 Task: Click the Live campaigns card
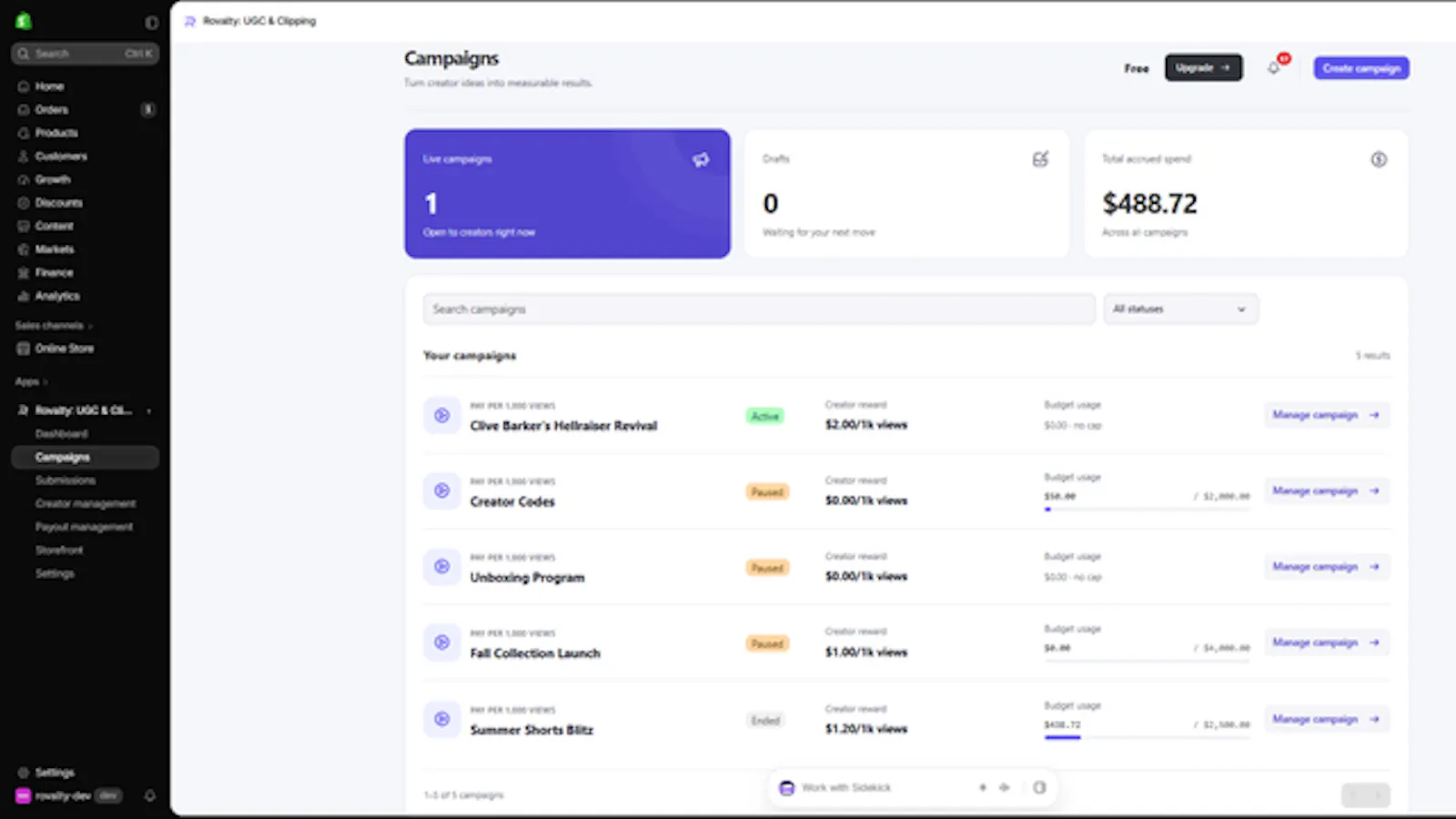[x=567, y=194]
